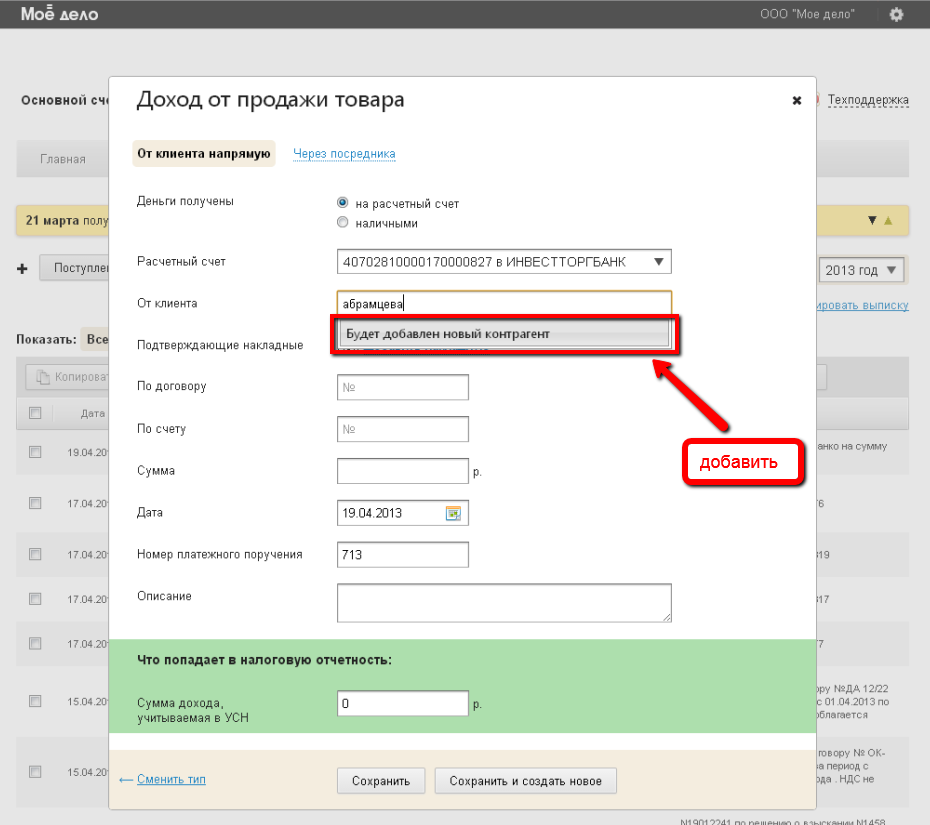This screenshot has height=825, width=930.
Task: Click the Сохранить button
Action: [x=381, y=781]
